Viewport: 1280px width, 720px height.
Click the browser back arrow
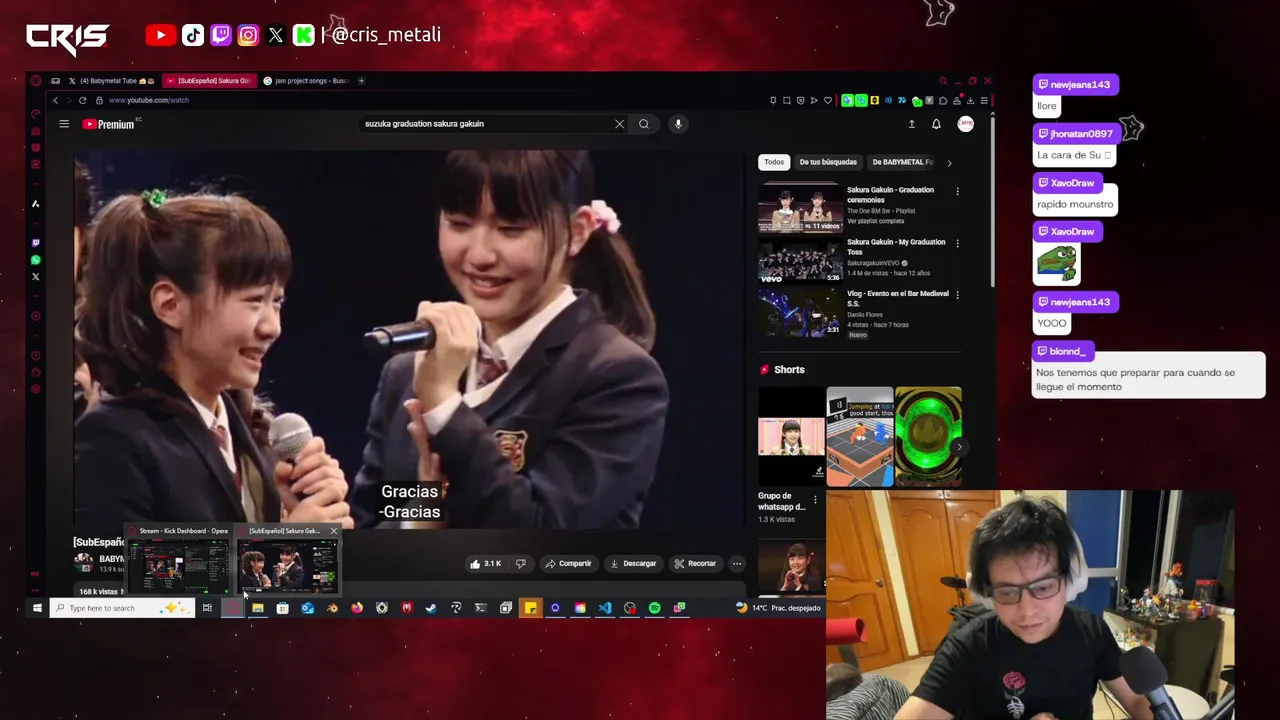(x=56, y=100)
